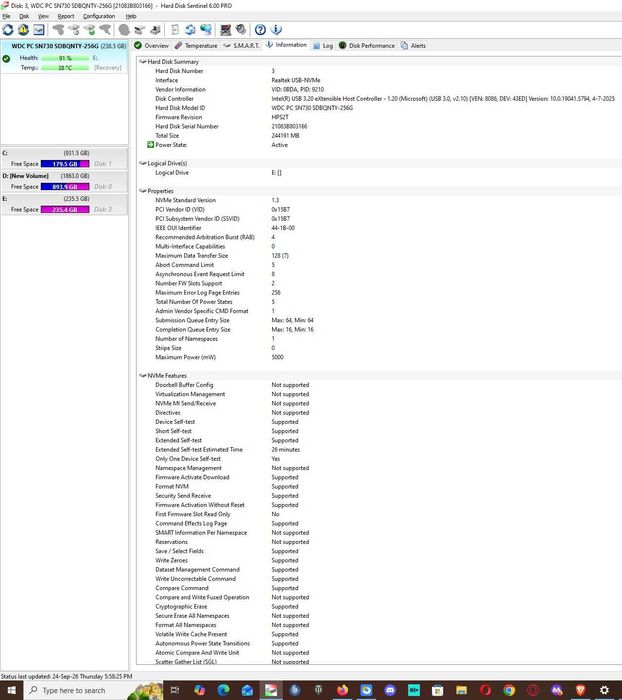
Task: Click the [Recovery] label under the disk
Action: coord(108,68)
